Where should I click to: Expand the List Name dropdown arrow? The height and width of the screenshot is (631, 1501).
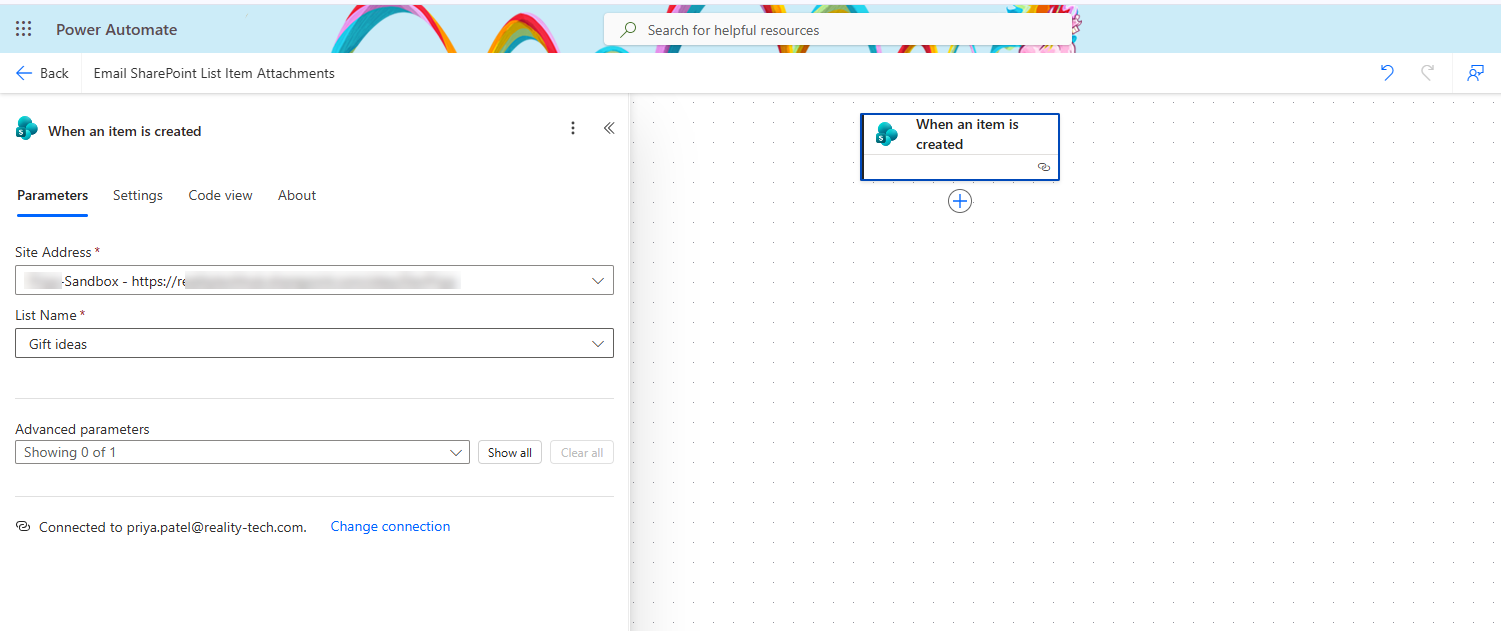pos(598,343)
